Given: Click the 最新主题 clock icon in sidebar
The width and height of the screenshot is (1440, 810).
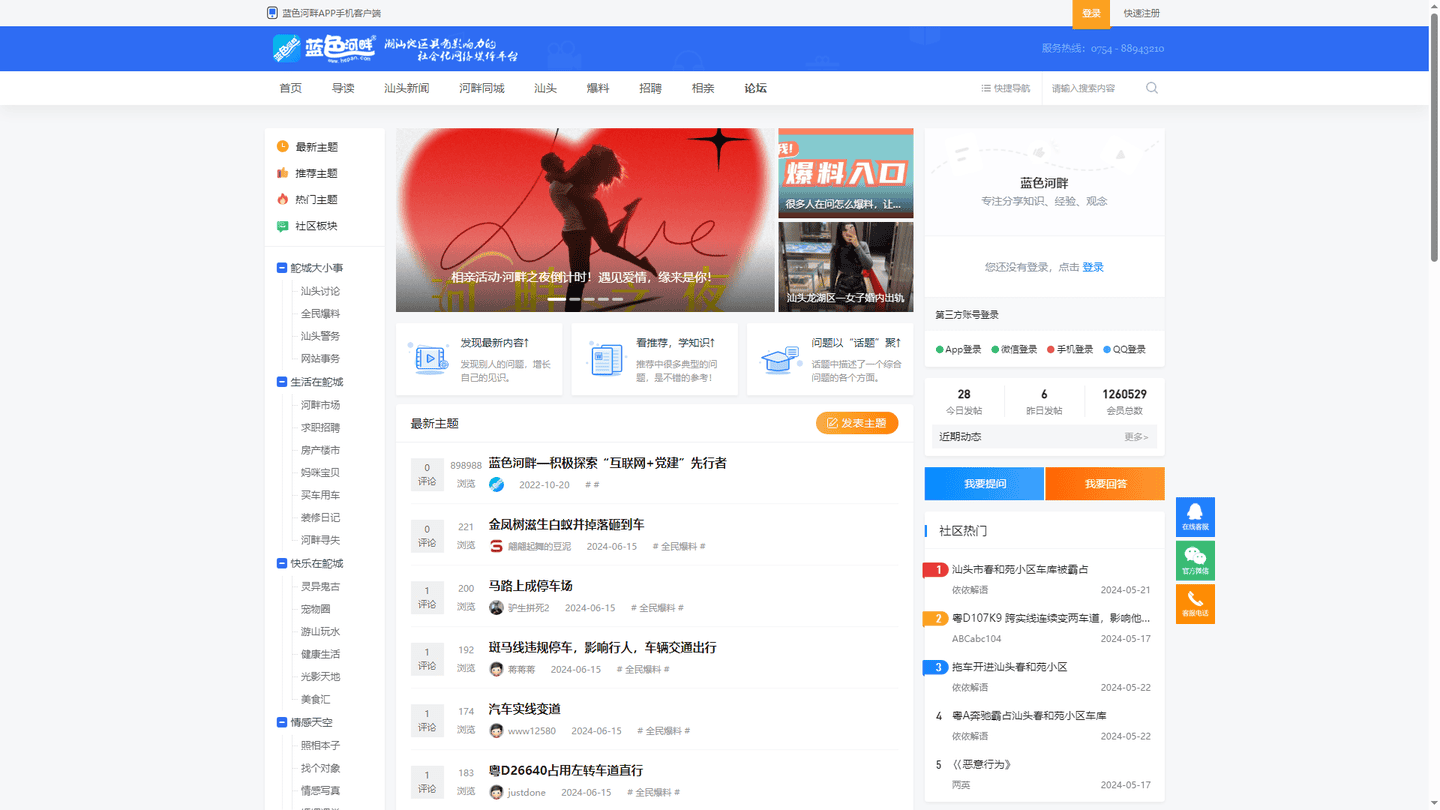Looking at the screenshot, I should coord(283,147).
